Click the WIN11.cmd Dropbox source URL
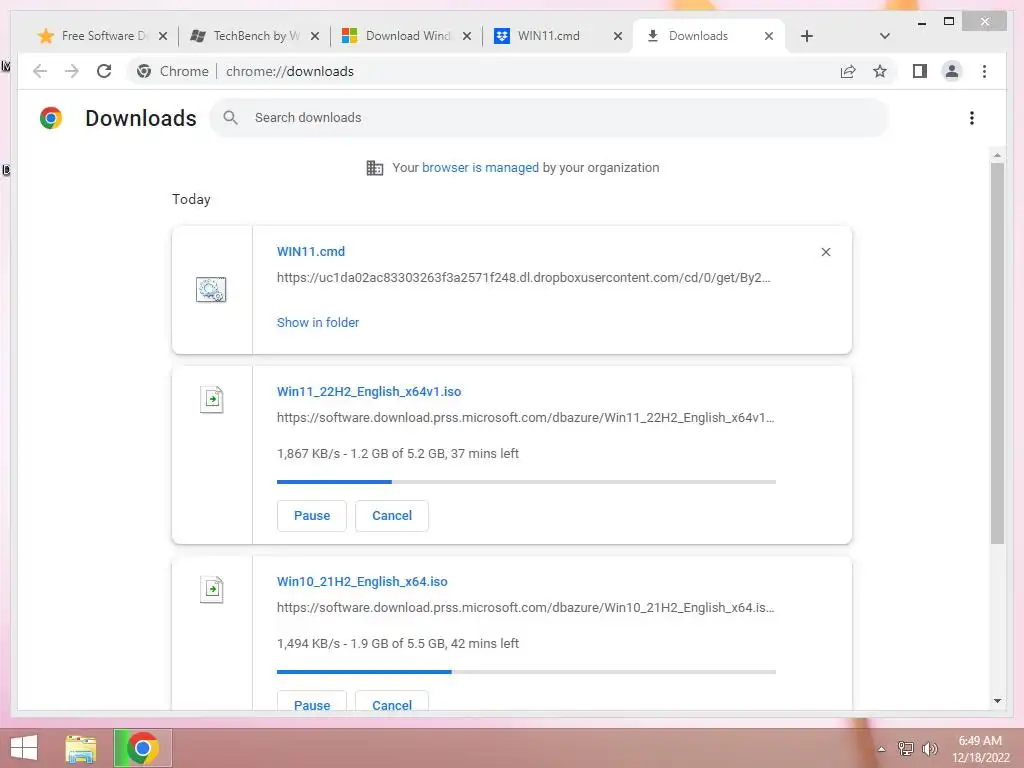This screenshot has width=1024, height=768. click(x=524, y=278)
